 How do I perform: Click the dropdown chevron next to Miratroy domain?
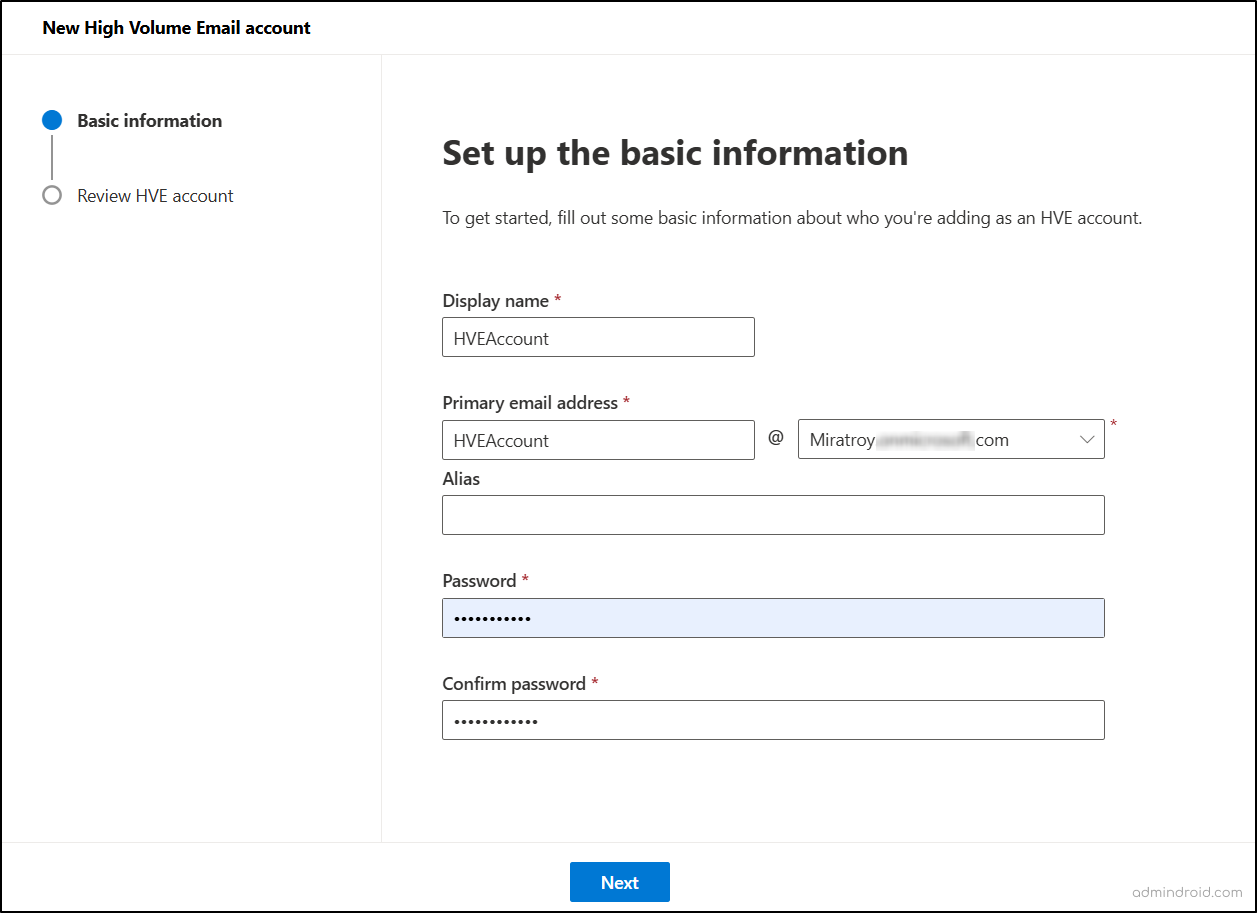tap(1087, 439)
